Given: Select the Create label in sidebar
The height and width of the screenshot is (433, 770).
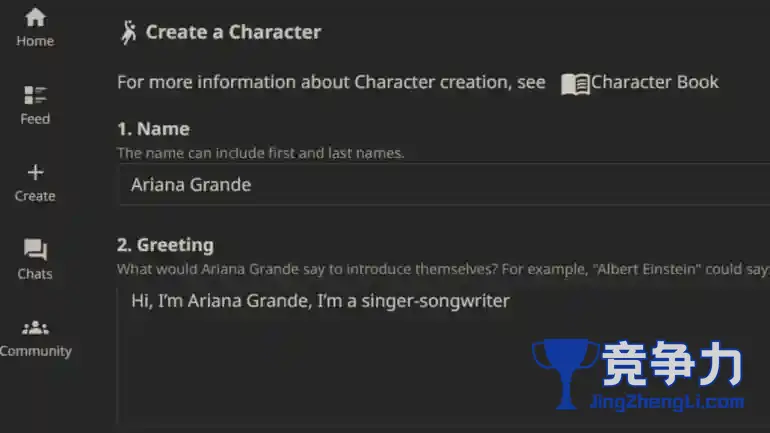Looking at the screenshot, I should point(35,196).
